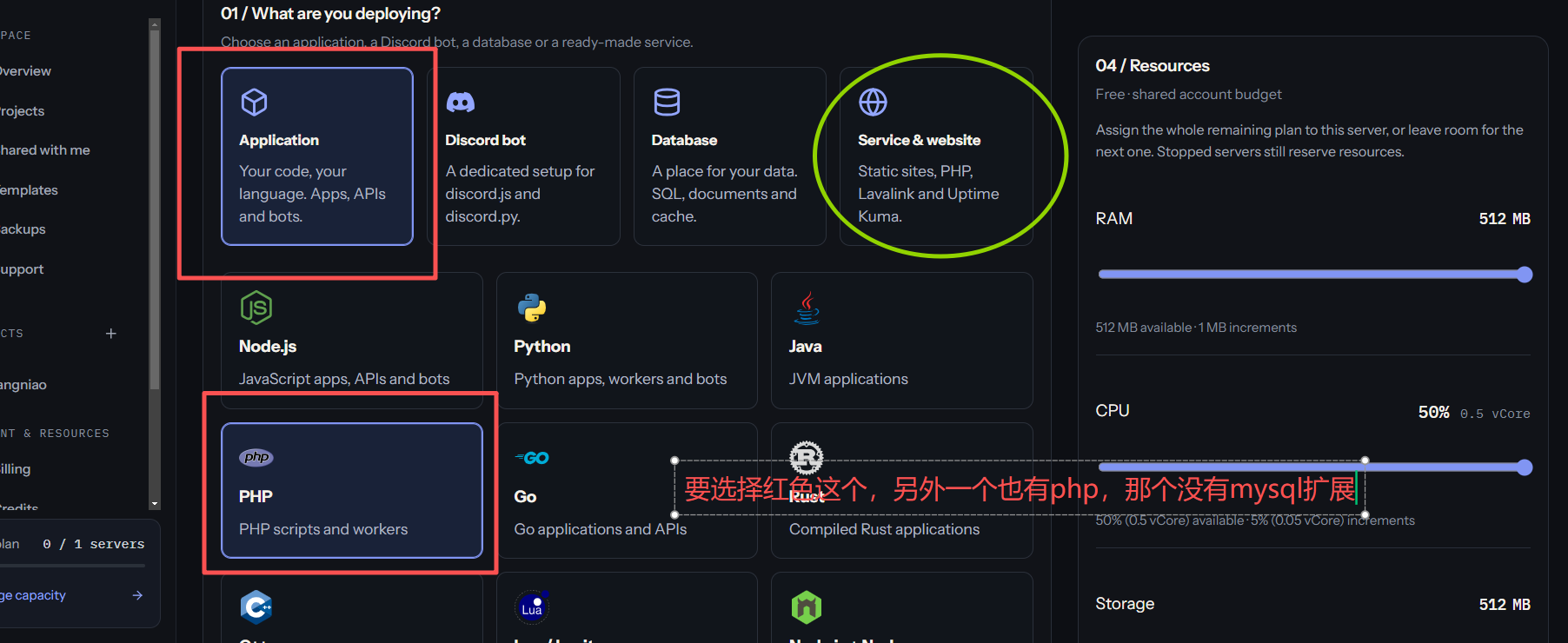Click the green Nodemon-style hexagon logo

click(x=807, y=607)
